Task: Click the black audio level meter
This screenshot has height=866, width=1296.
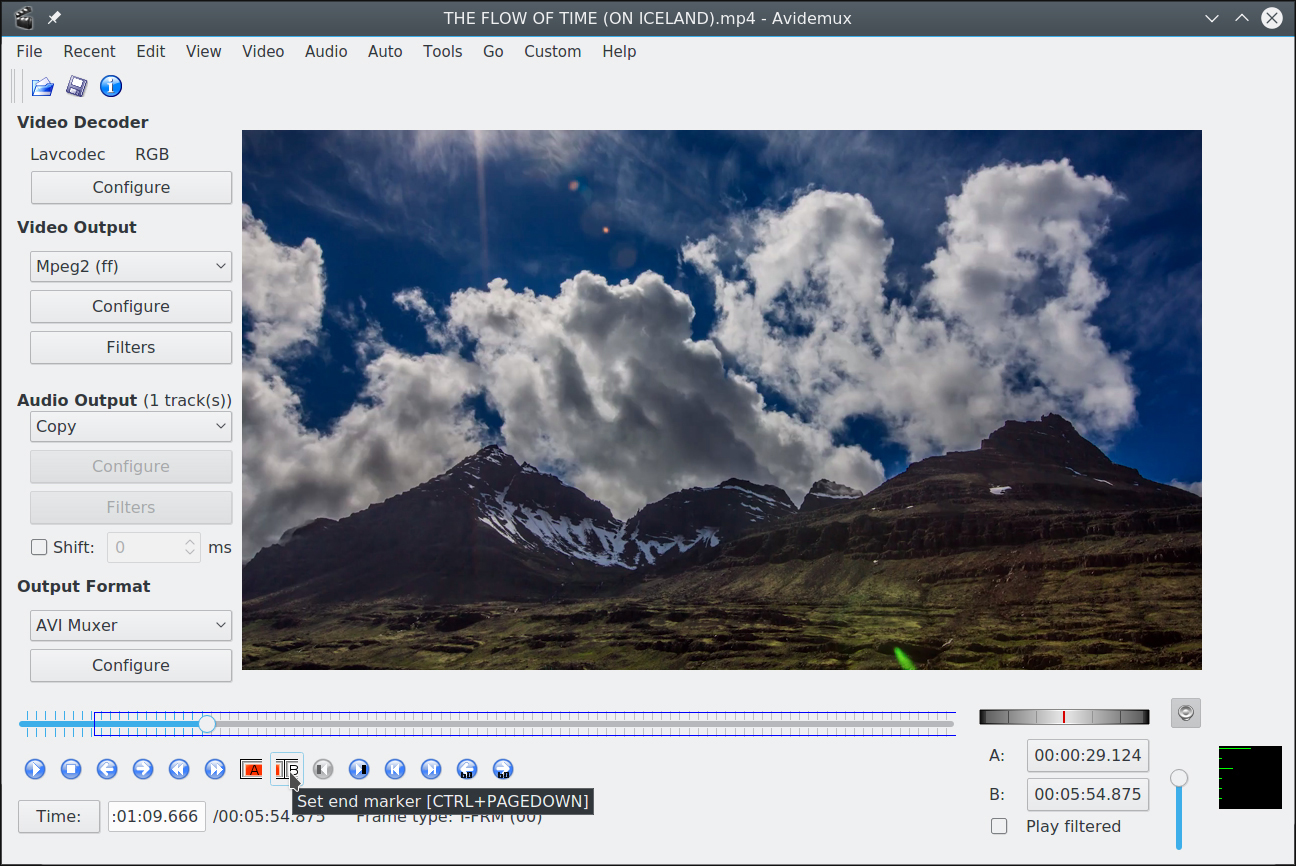Action: tap(1250, 777)
